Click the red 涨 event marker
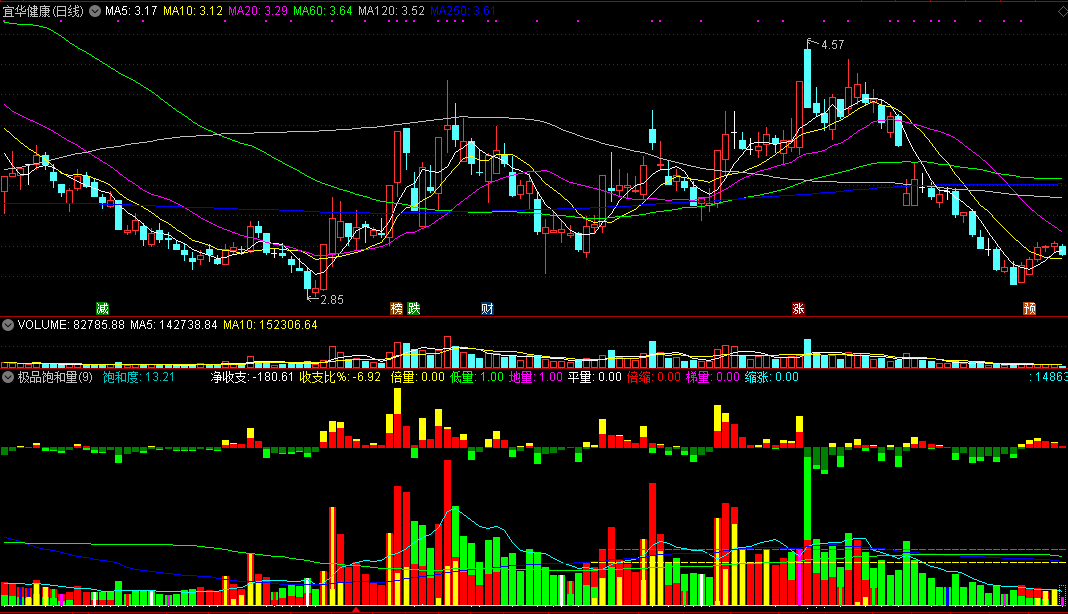This screenshot has width=1068, height=614. point(798,309)
